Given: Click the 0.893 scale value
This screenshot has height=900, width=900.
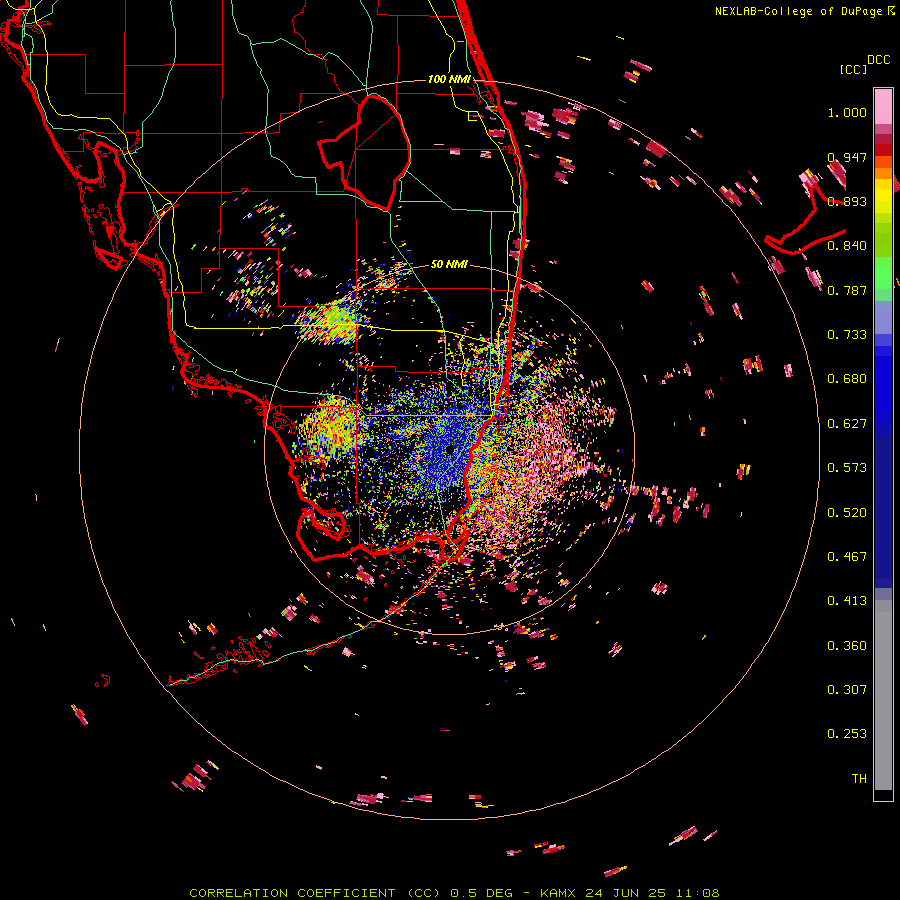Looking at the screenshot, I should coord(847,201).
